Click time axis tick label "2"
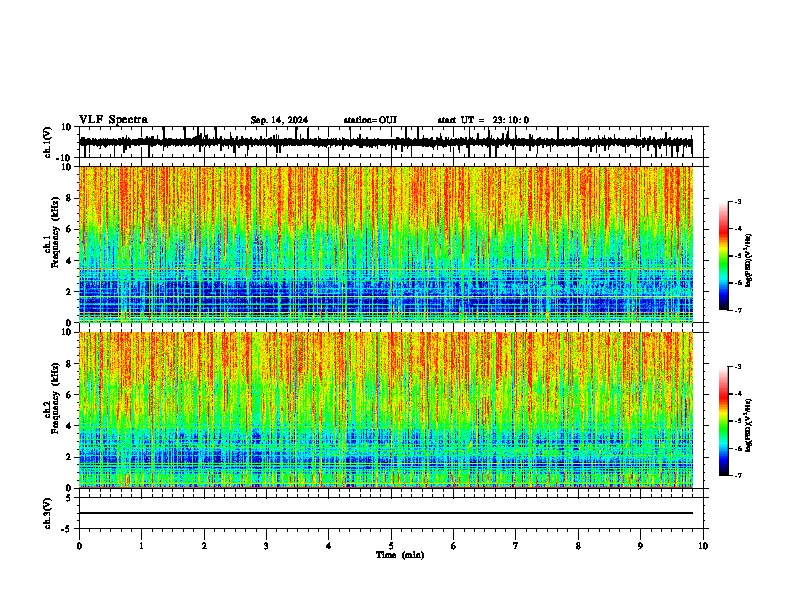This screenshot has height=612, width=792. (204, 546)
